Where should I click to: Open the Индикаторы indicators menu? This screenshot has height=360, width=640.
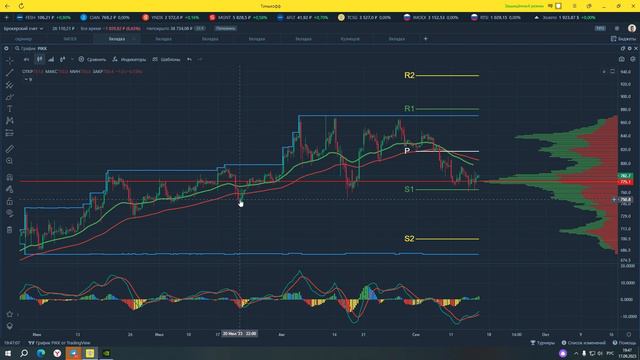129,60
